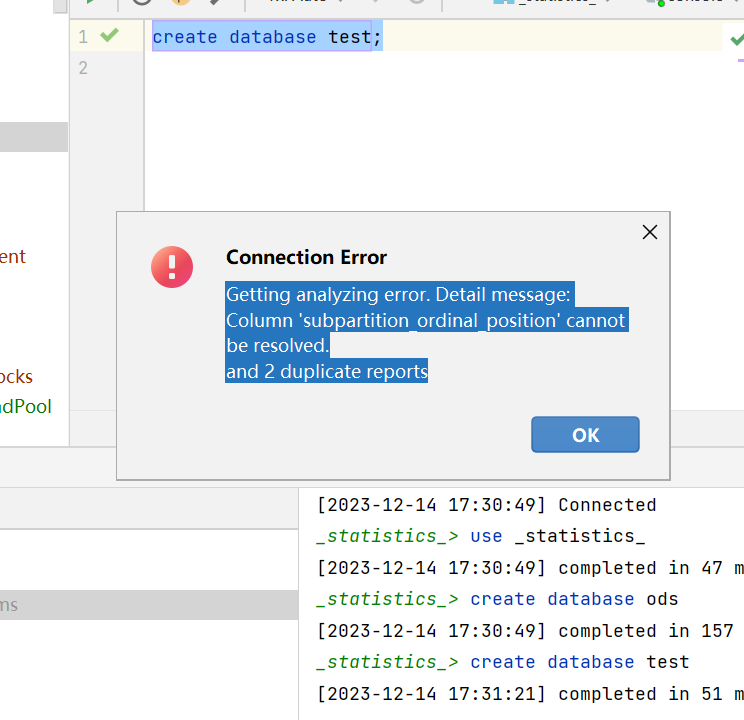Click the 'create database test' console line

(x=503, y=662)
